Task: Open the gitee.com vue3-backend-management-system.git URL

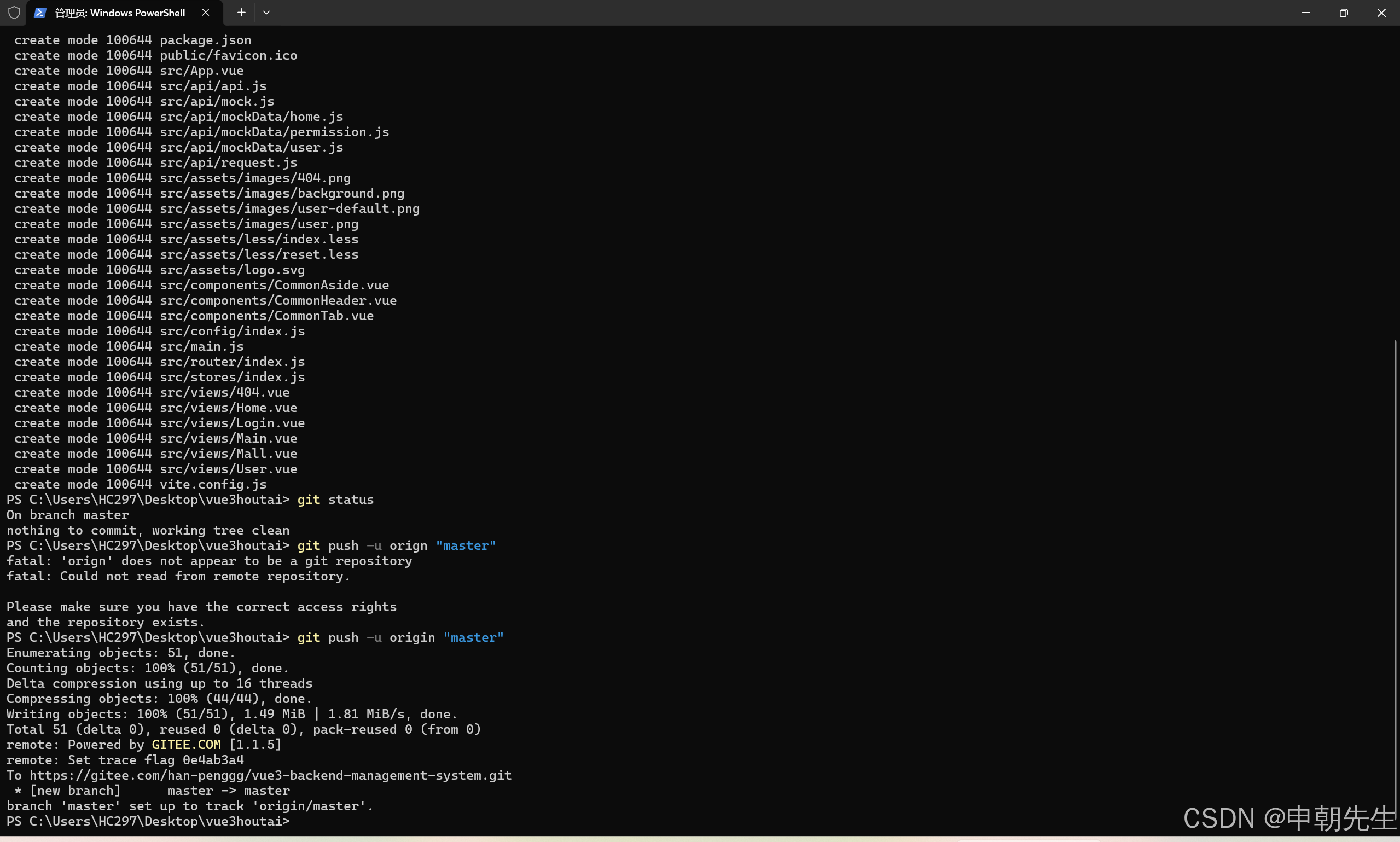Action: 271,775
